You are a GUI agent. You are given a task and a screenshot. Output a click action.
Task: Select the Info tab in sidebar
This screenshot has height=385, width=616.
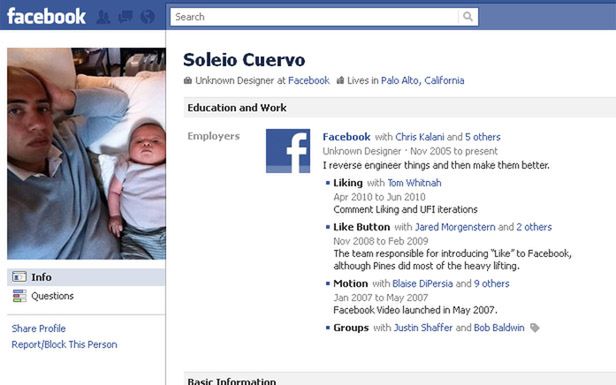pos(86,277)
